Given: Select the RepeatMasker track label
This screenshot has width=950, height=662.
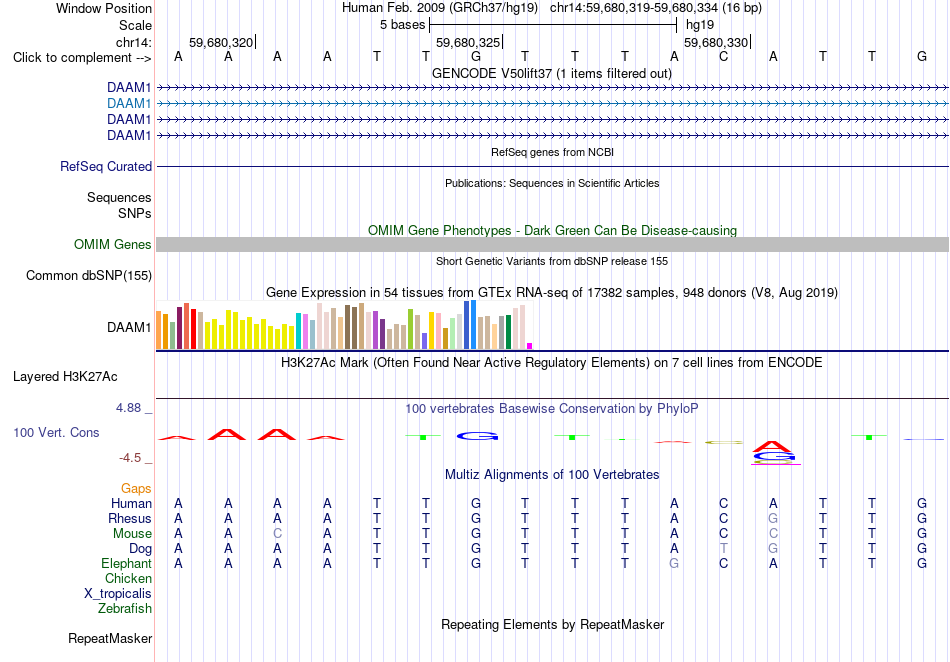Looking at the screenshot, I should [110, 638].
